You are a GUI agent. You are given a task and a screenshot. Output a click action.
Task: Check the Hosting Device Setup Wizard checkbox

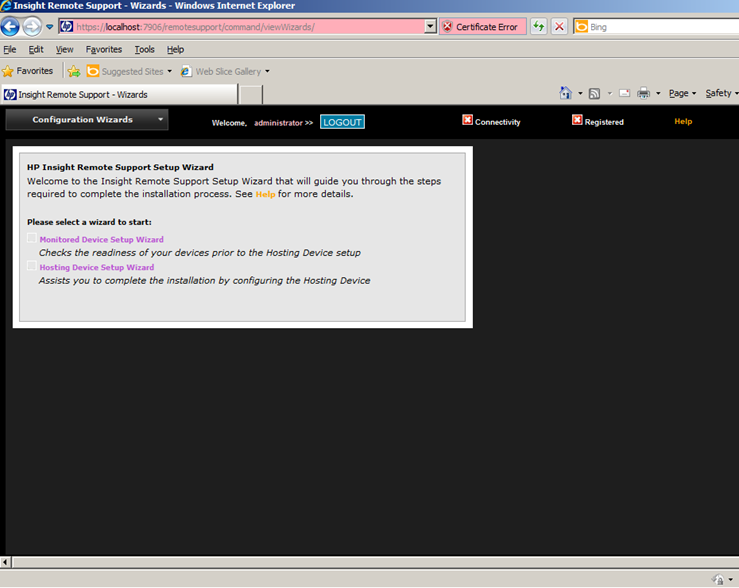click(x=32, y=266)
